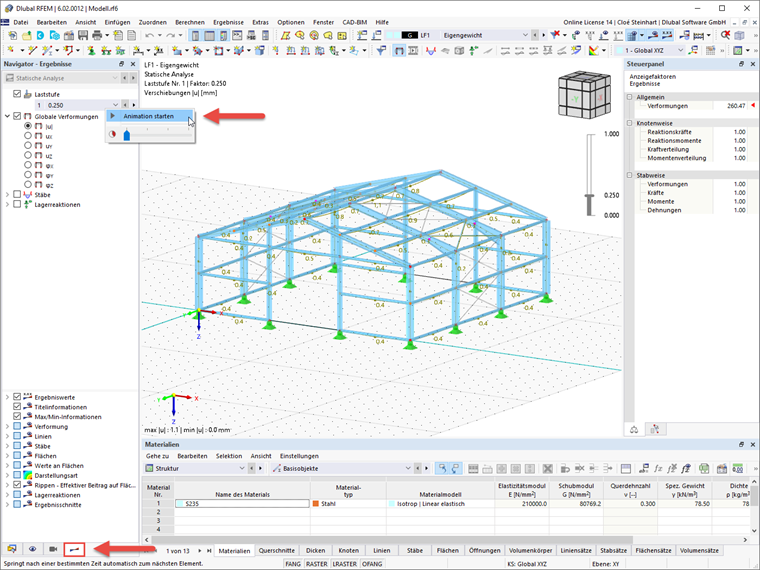
Task: Open the Navigator Data tab icon
Action: (12, 549)
